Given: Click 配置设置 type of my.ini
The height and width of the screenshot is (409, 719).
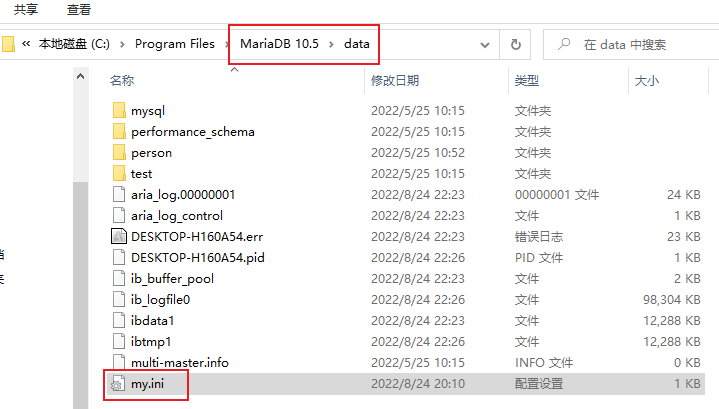Looking at the screenshot, I should [x=539, y=384].
